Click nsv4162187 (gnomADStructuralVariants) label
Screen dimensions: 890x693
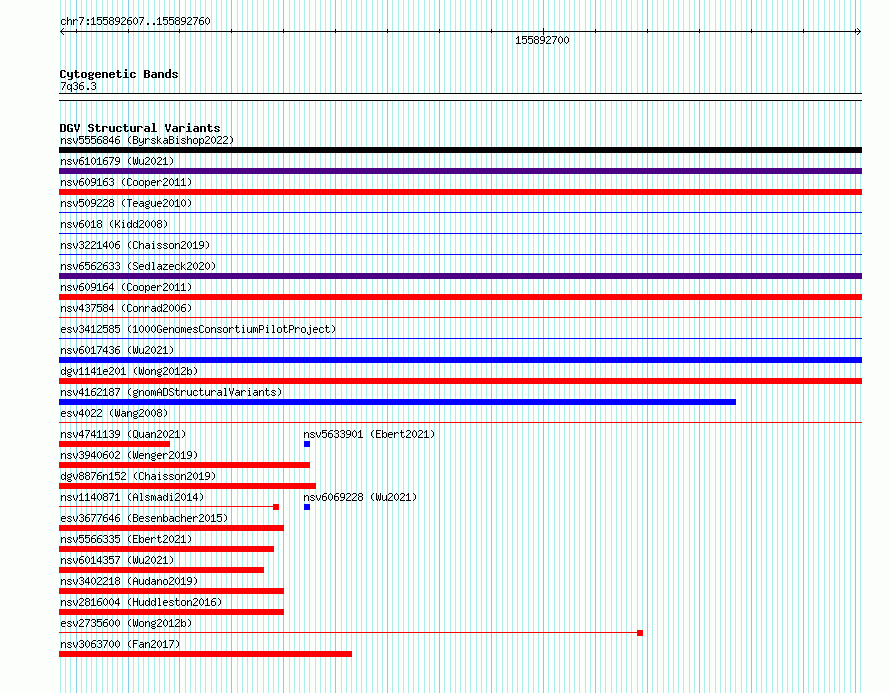coord(171,392)
